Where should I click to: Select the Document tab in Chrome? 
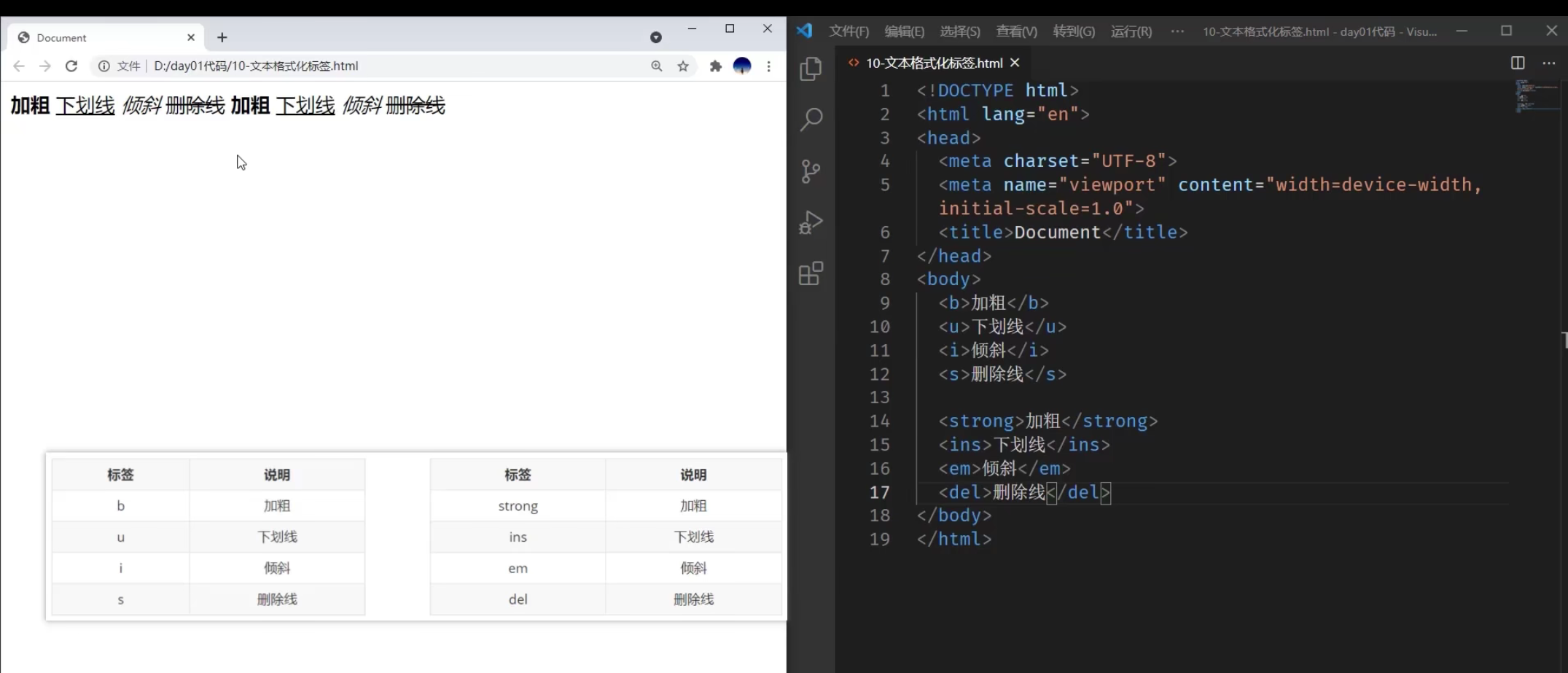pos(107,37)
